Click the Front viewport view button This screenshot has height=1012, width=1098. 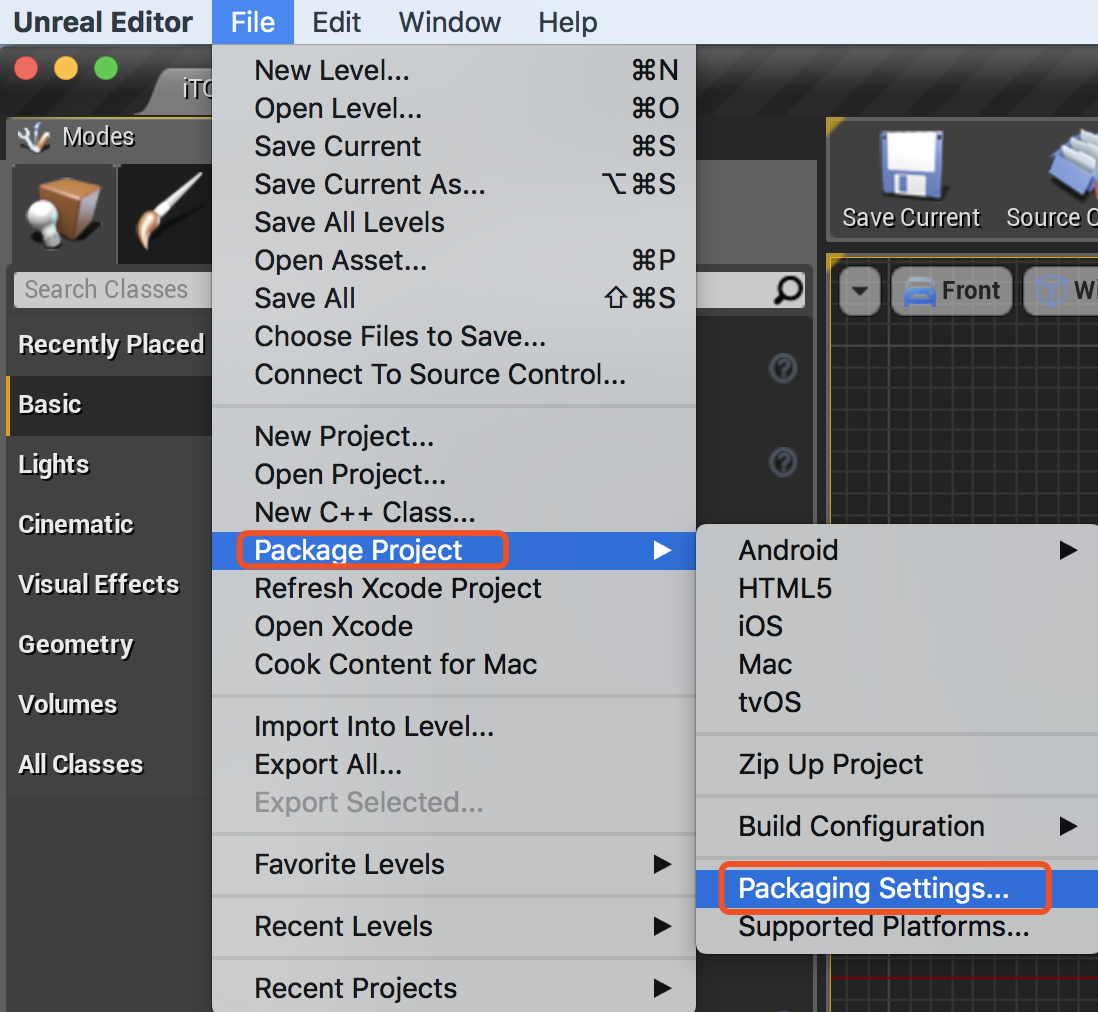pyautogui.click(x=952, y=291)
